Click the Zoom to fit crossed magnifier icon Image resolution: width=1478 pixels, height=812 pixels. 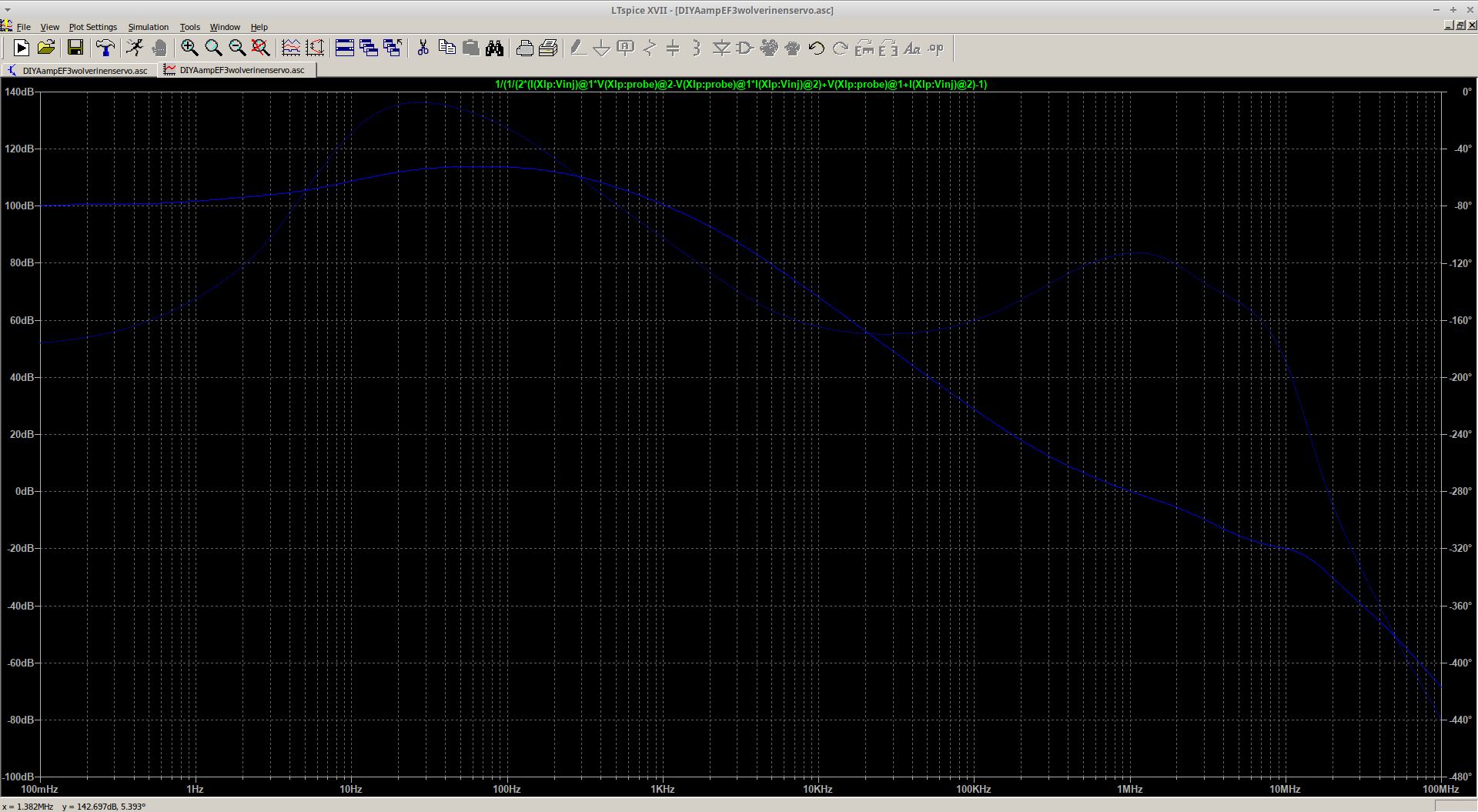click(261, 48)
